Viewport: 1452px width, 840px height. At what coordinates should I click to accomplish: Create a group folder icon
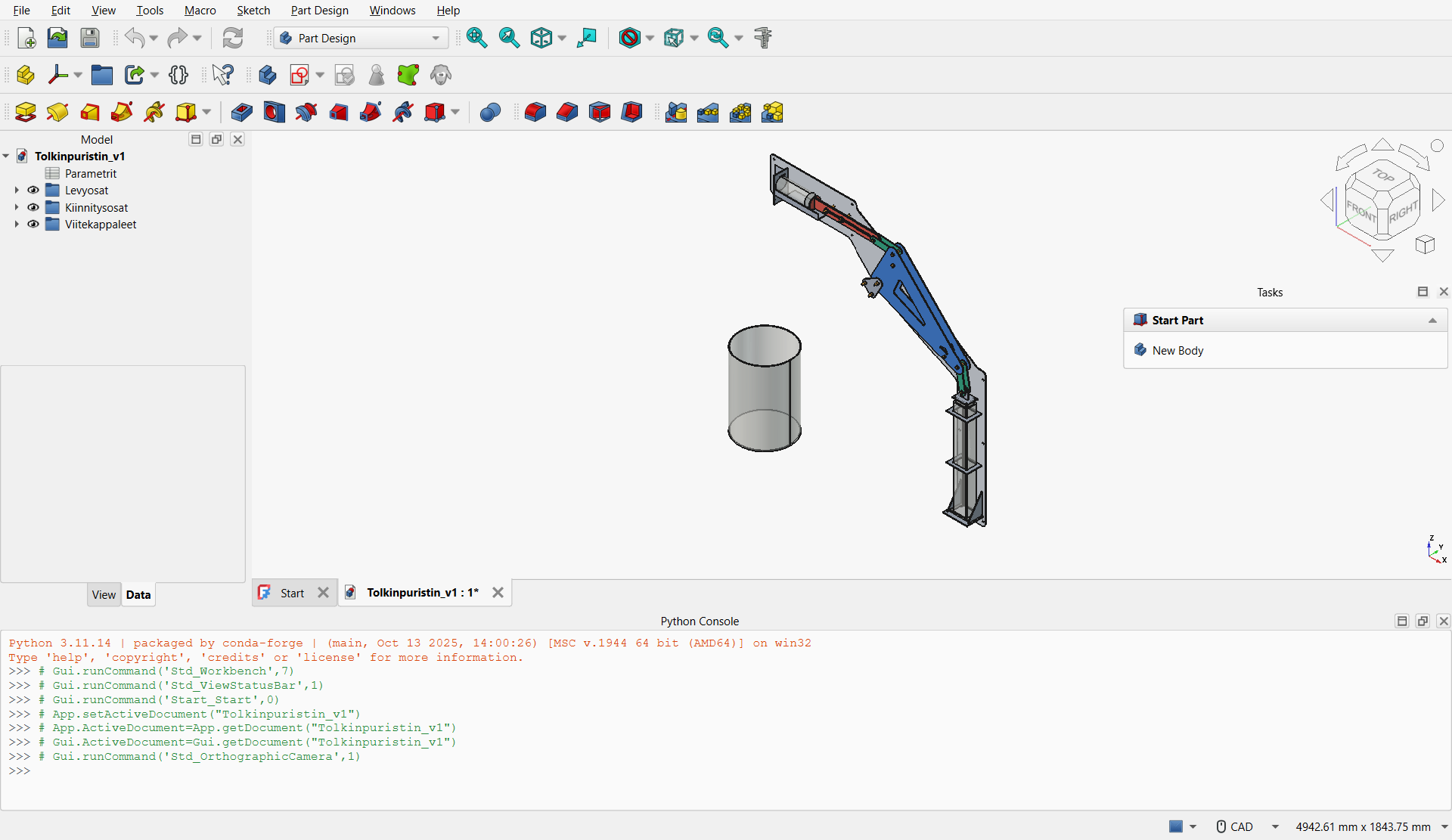(x=102, y=75)
